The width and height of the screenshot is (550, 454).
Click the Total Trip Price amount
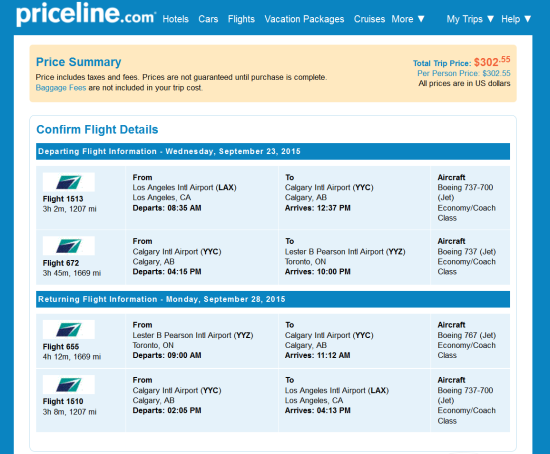pos(492,62)
